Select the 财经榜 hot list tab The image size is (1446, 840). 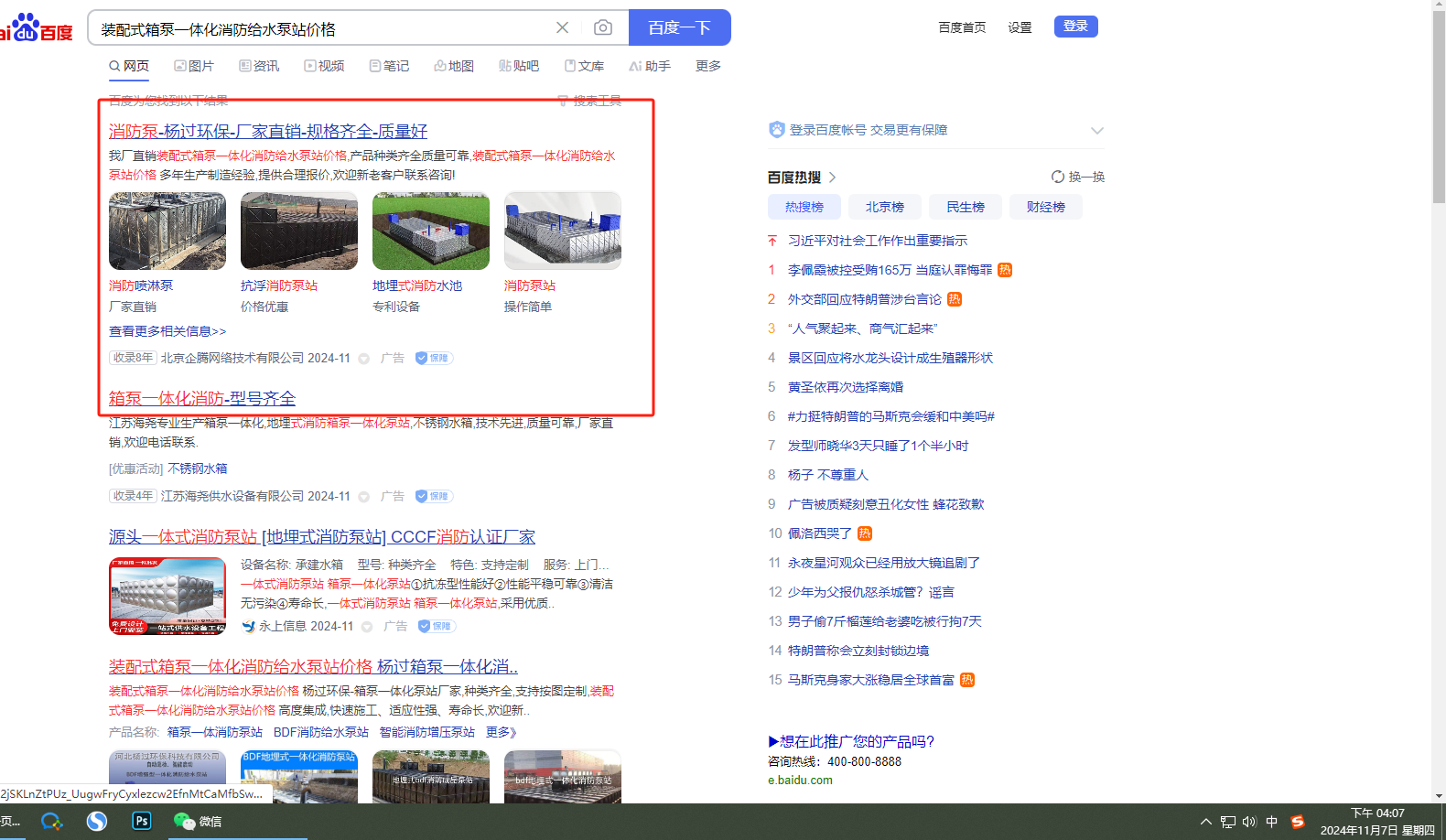[x=1045, y=207]
